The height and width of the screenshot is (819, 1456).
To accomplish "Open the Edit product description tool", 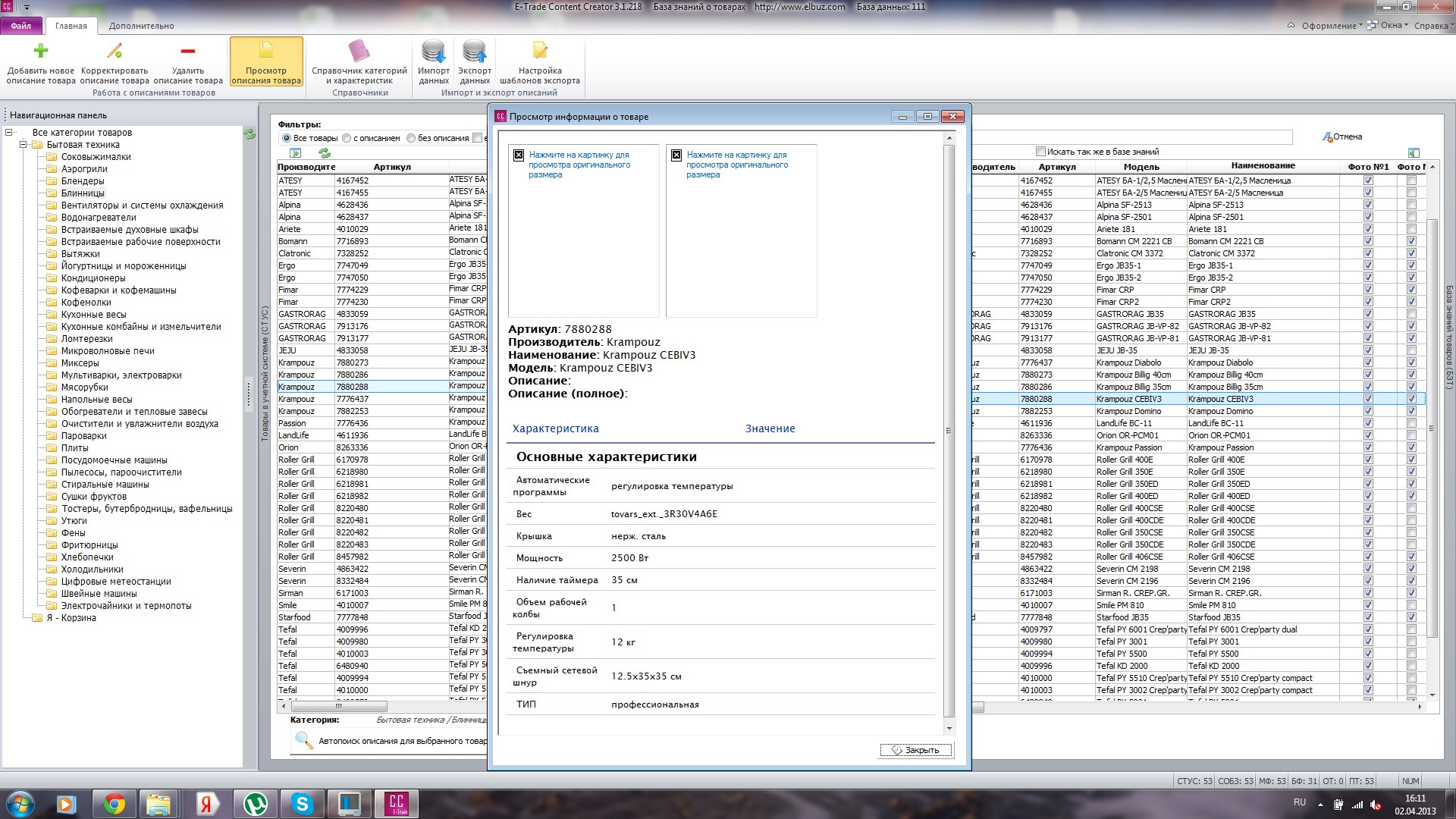I will pos(115,63).
